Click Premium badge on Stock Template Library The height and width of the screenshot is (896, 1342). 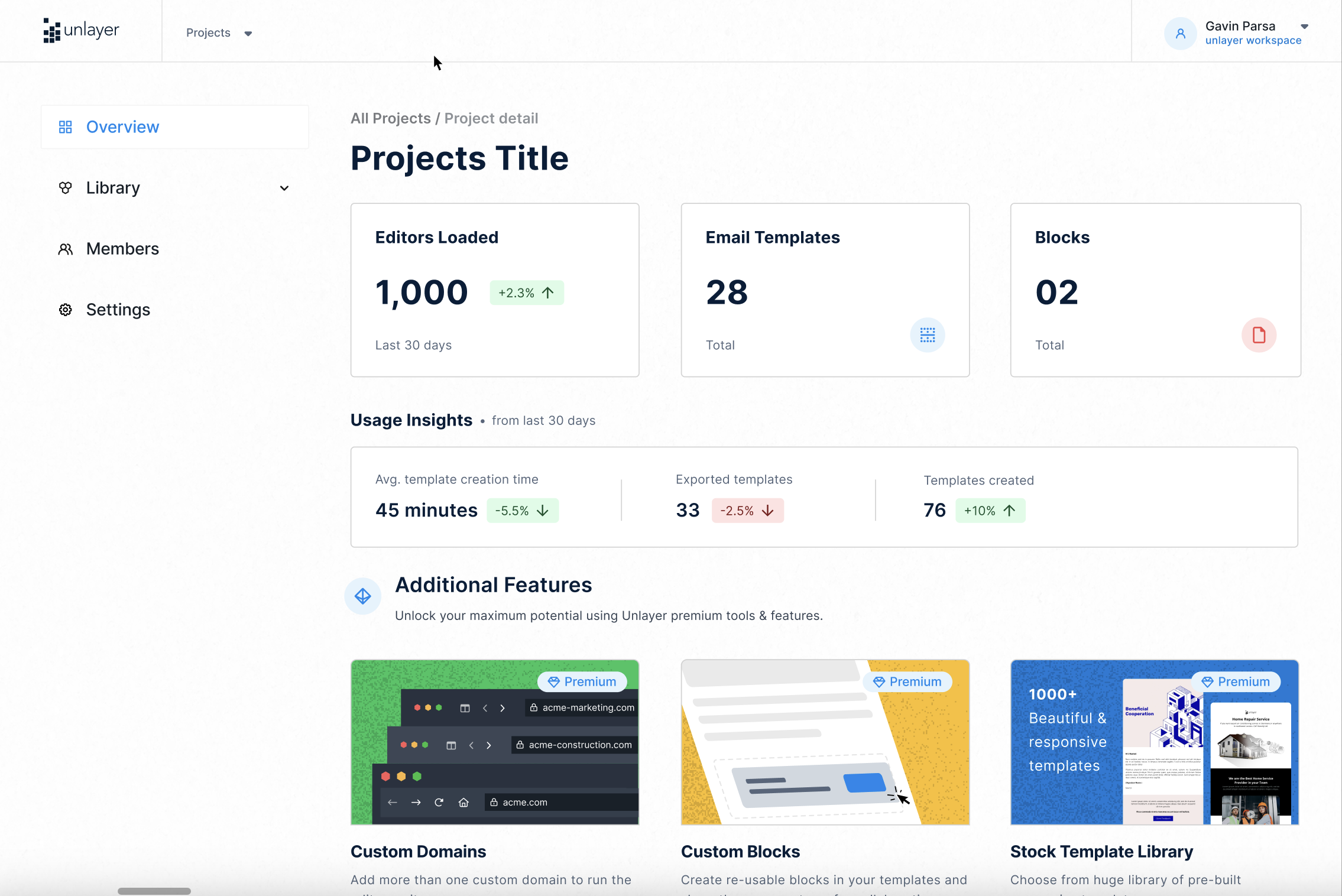[1236, 682]
